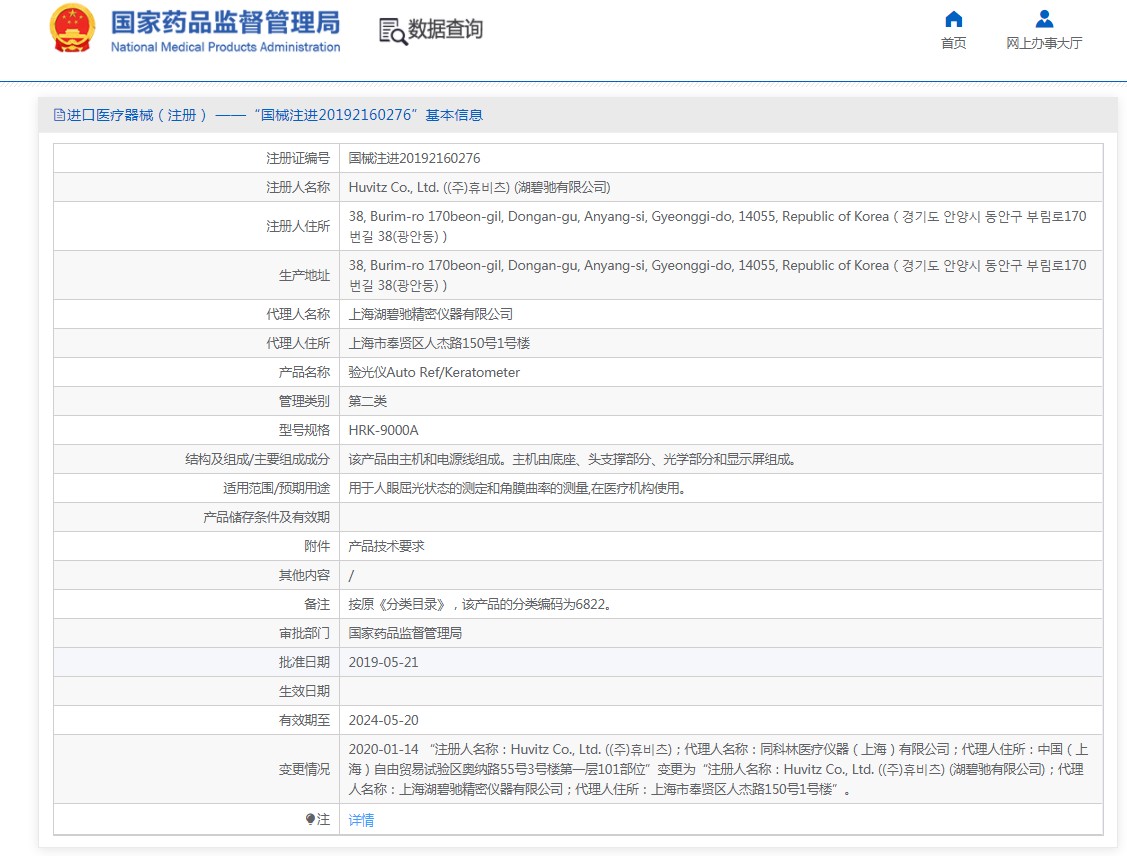Click the 生效日期 row label
The image size is (1127, 856).
click(x=304, y=691)
